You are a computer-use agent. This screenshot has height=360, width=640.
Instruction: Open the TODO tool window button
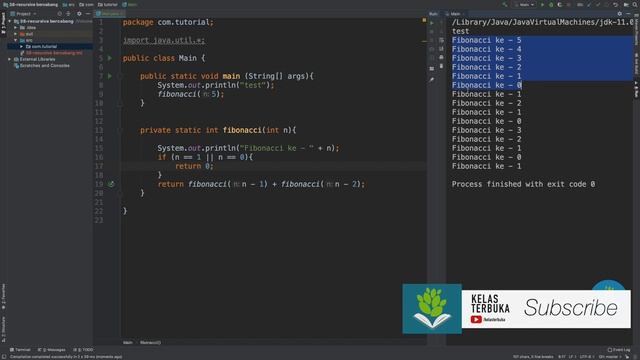pos(83,350)
